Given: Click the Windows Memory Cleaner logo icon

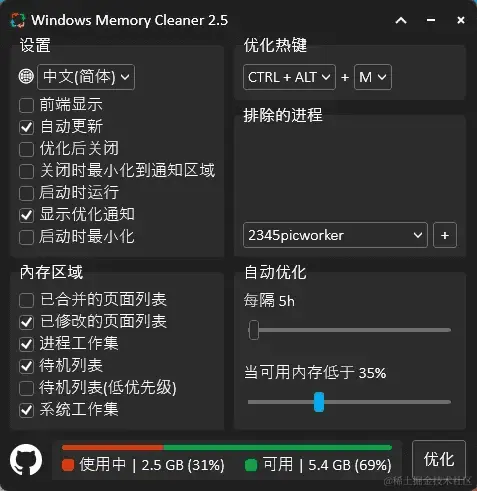Looking at the screenshot, I should click(x=18, y=20).
